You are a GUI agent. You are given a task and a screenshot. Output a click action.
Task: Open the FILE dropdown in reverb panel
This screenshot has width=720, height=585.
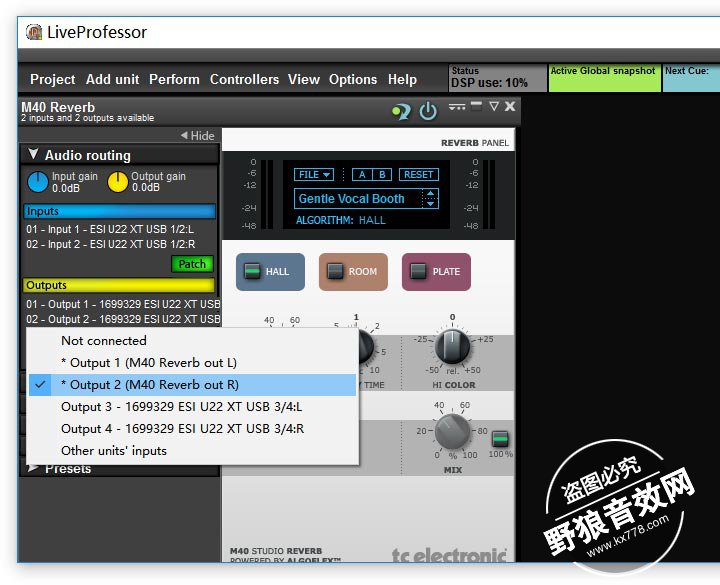[x=314, y=174]
